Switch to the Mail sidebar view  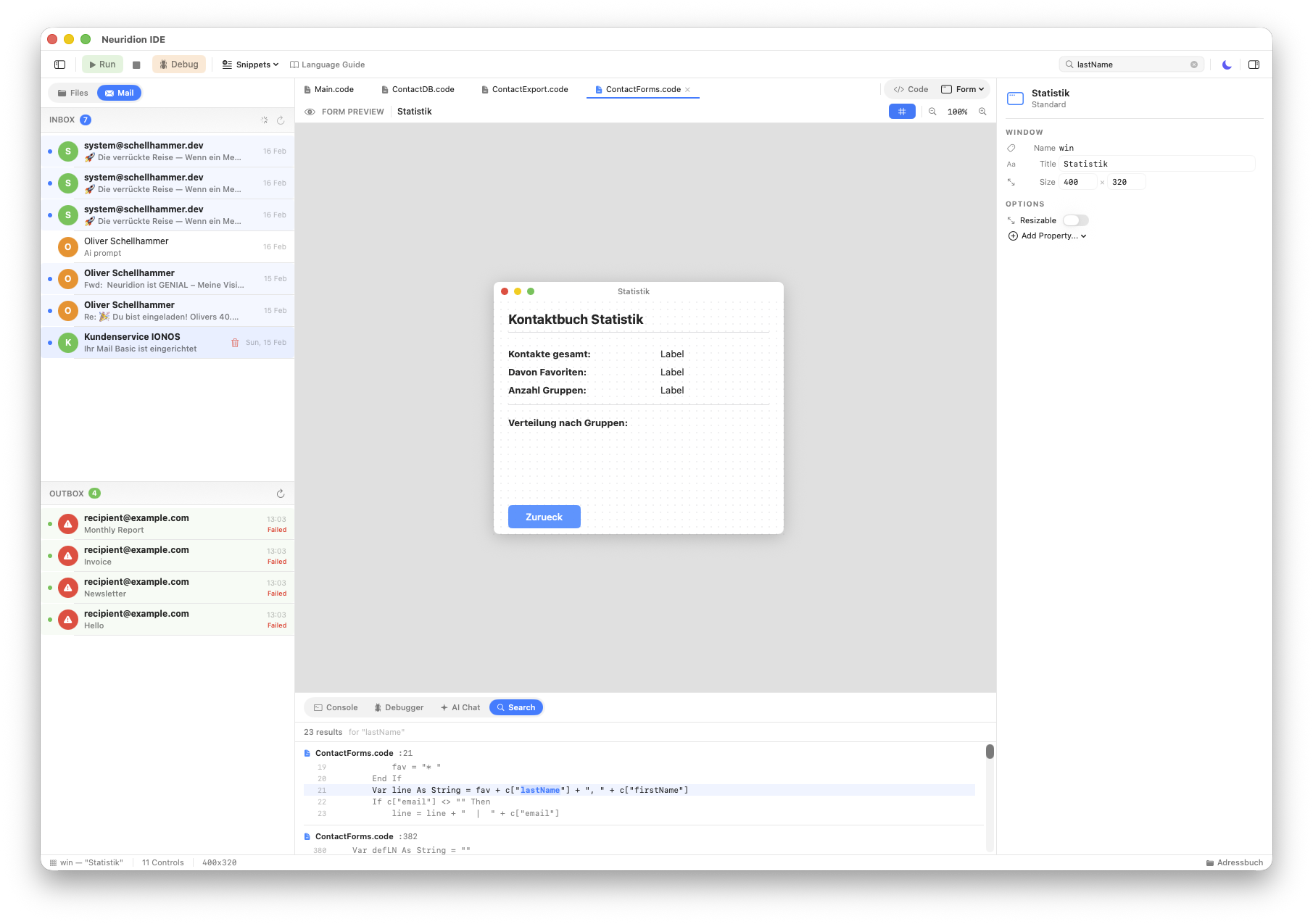[119, 93]
